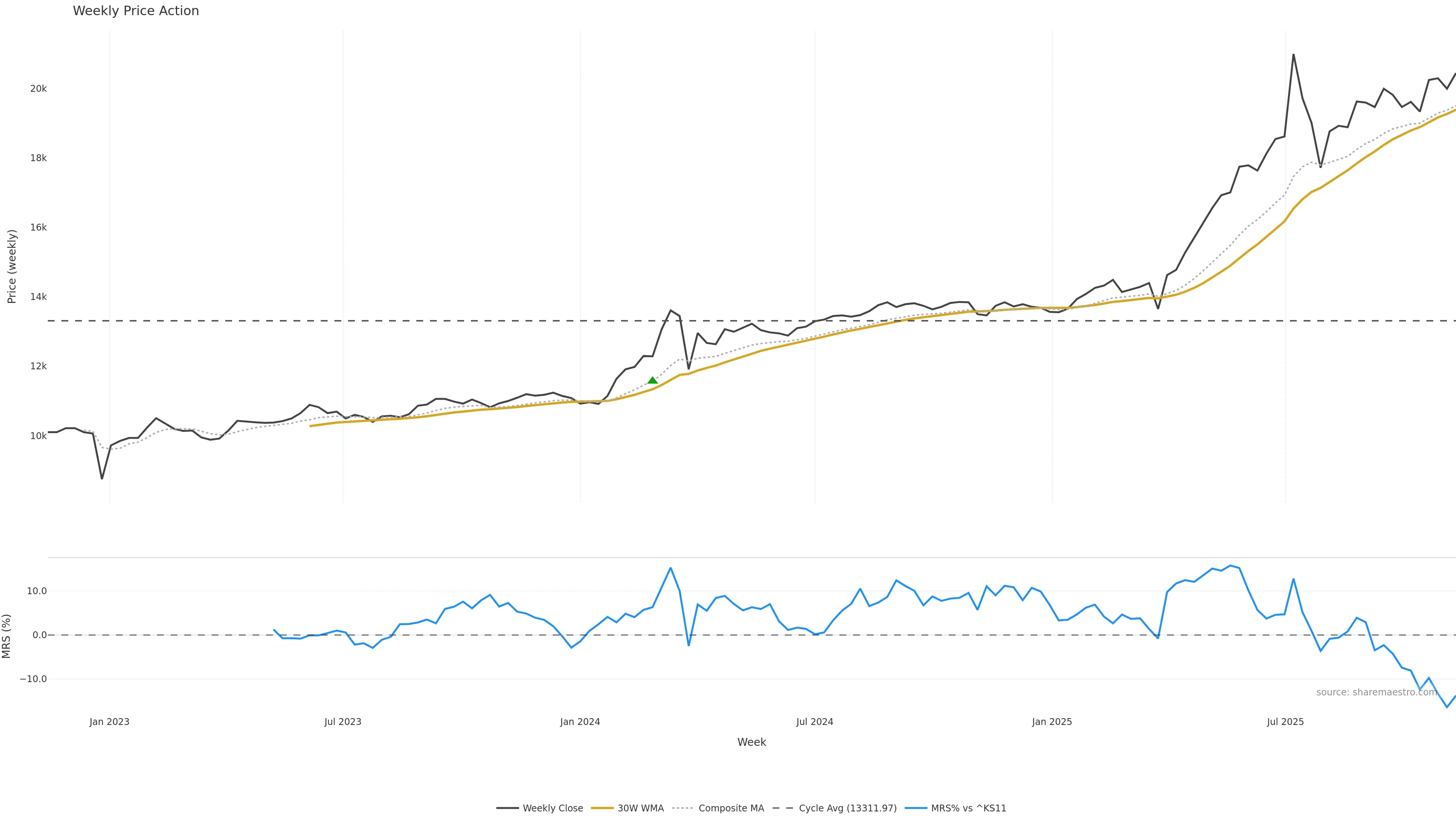Hide the Composite MA legend series

tap(731, 808)
